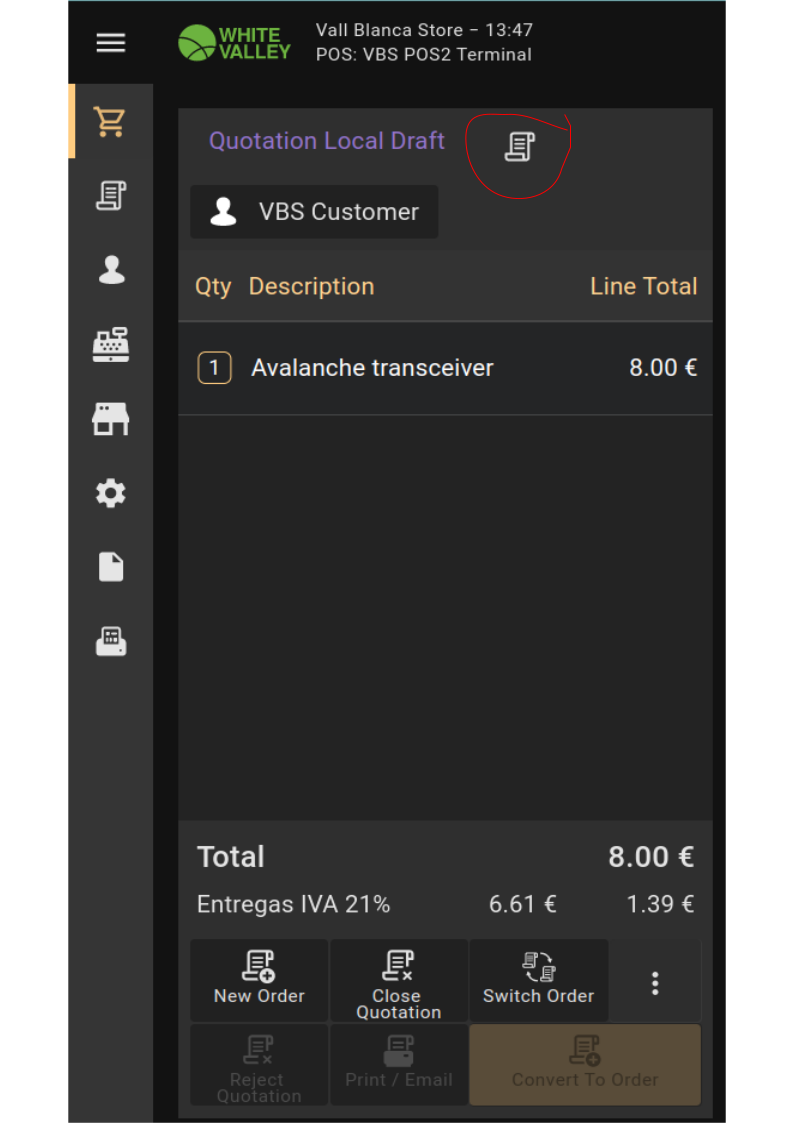The height and width of the screenshot is (1123, 794).
Task: Click Switch Order button
Action: pyautogui.click(x=538, y=980)
